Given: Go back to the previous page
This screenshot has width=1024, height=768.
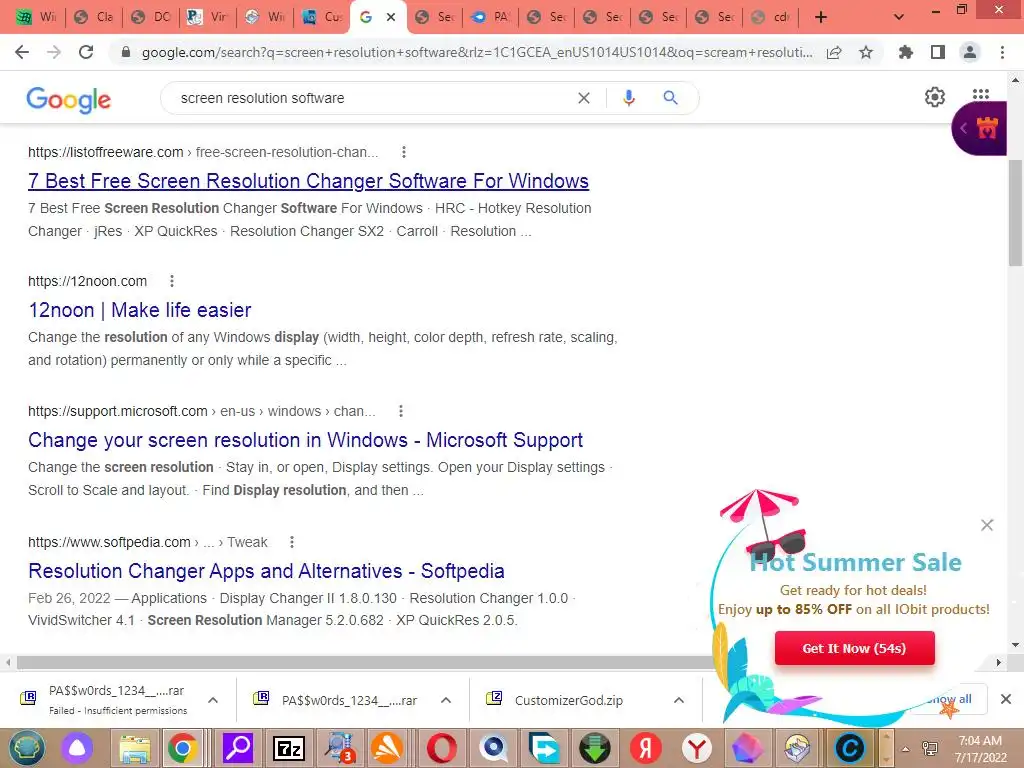Looking at the screenshot, I should click(22, 52).
